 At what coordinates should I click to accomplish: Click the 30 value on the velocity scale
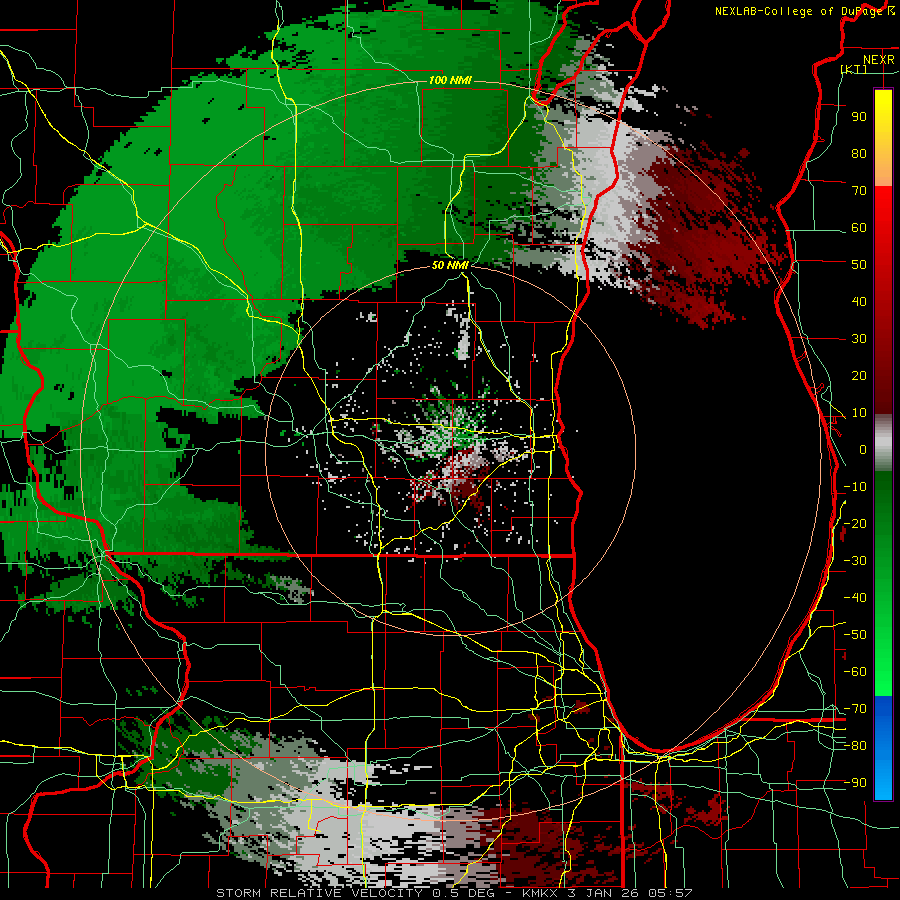pyautogui.click(x=859, y=339)
